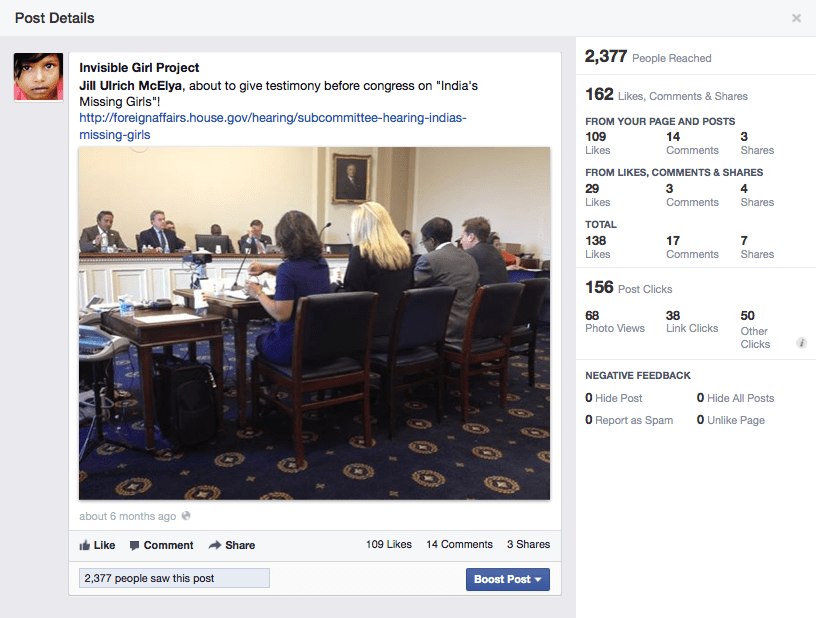
Task: View the 3 Shares
Action: (528, 545)
